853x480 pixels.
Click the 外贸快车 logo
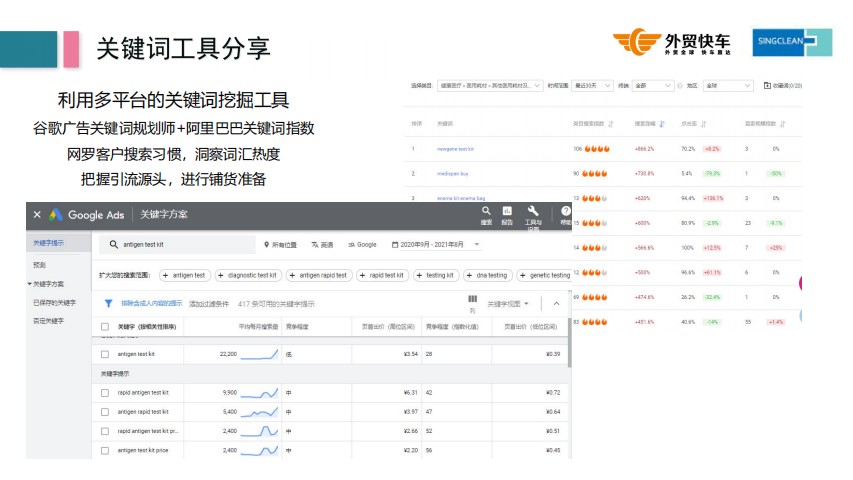[672, 42]
